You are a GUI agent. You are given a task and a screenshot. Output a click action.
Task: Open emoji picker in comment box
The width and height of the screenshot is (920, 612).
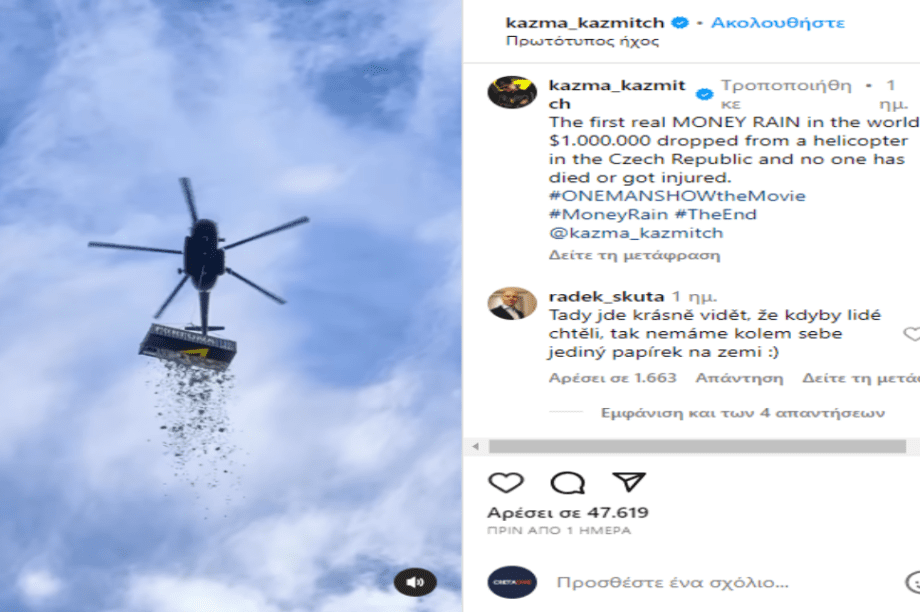pyautogui.click(x=913, y=582)
